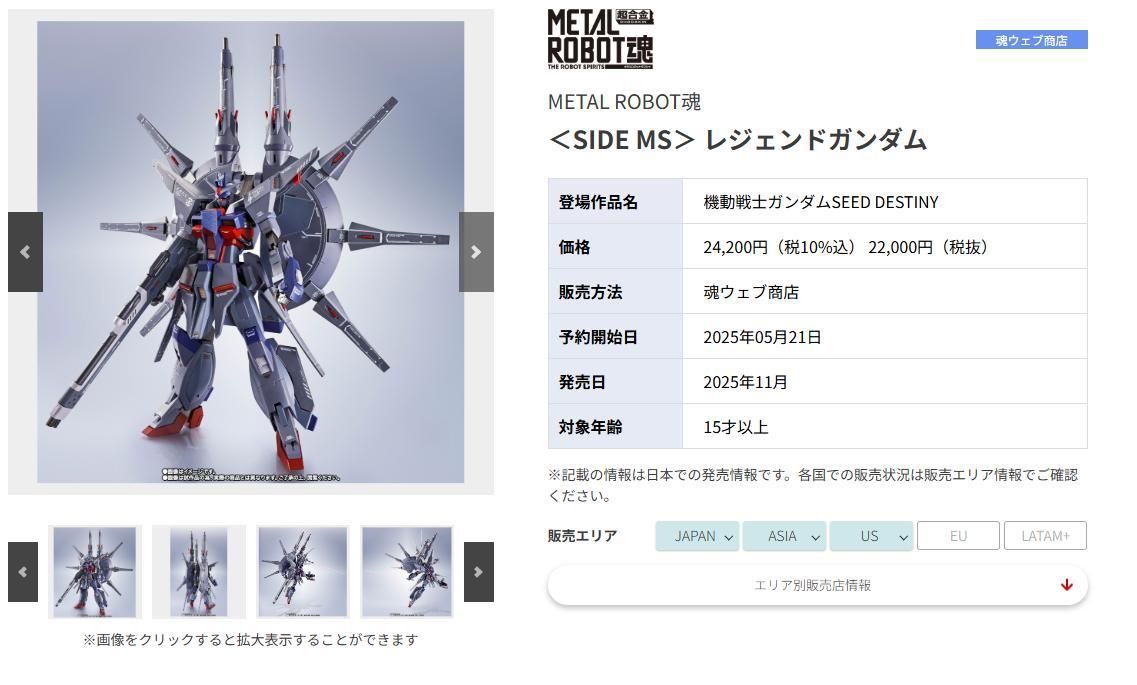Click METAL ROBOT魂 series text
This screenshot has width=1137, height=685.
(x=624, y=101)
